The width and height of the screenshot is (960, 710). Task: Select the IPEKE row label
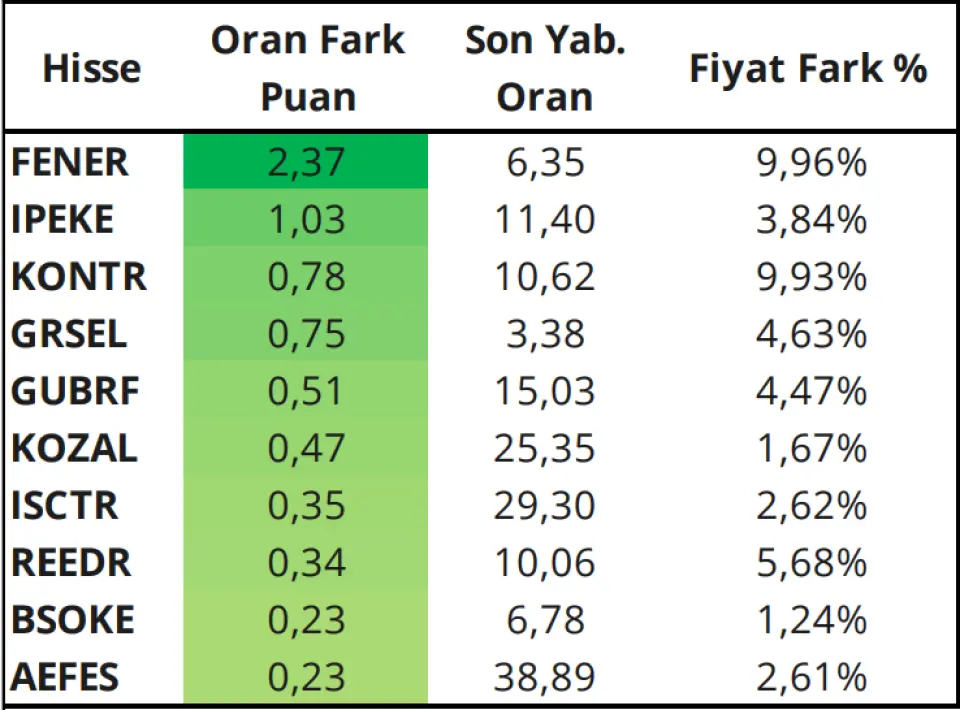pyautogui.click(x=62, y=219)
